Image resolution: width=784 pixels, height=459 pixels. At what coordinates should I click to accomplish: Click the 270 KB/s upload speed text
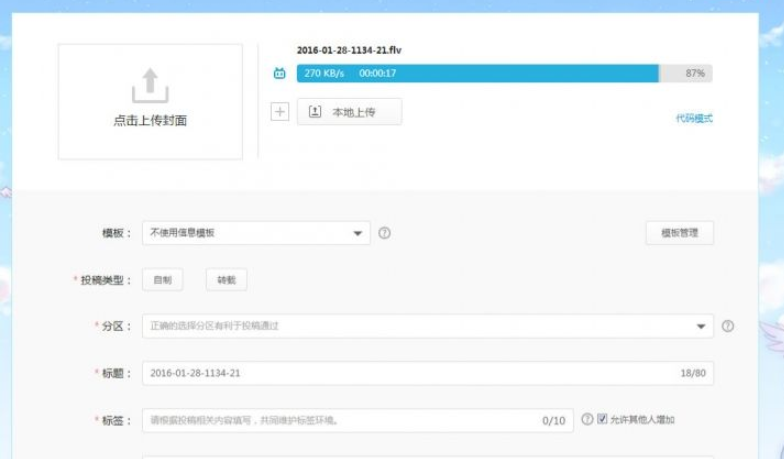tap(324, 74)
